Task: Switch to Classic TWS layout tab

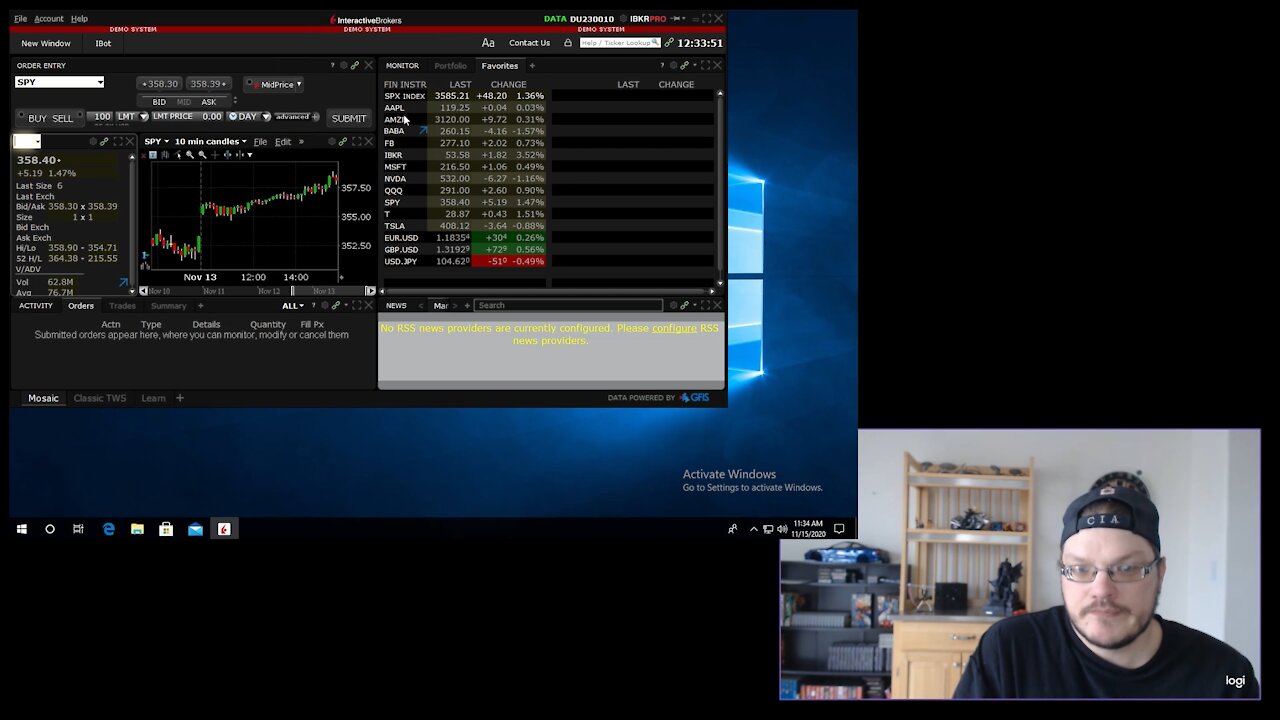Action: click(100, 398)
